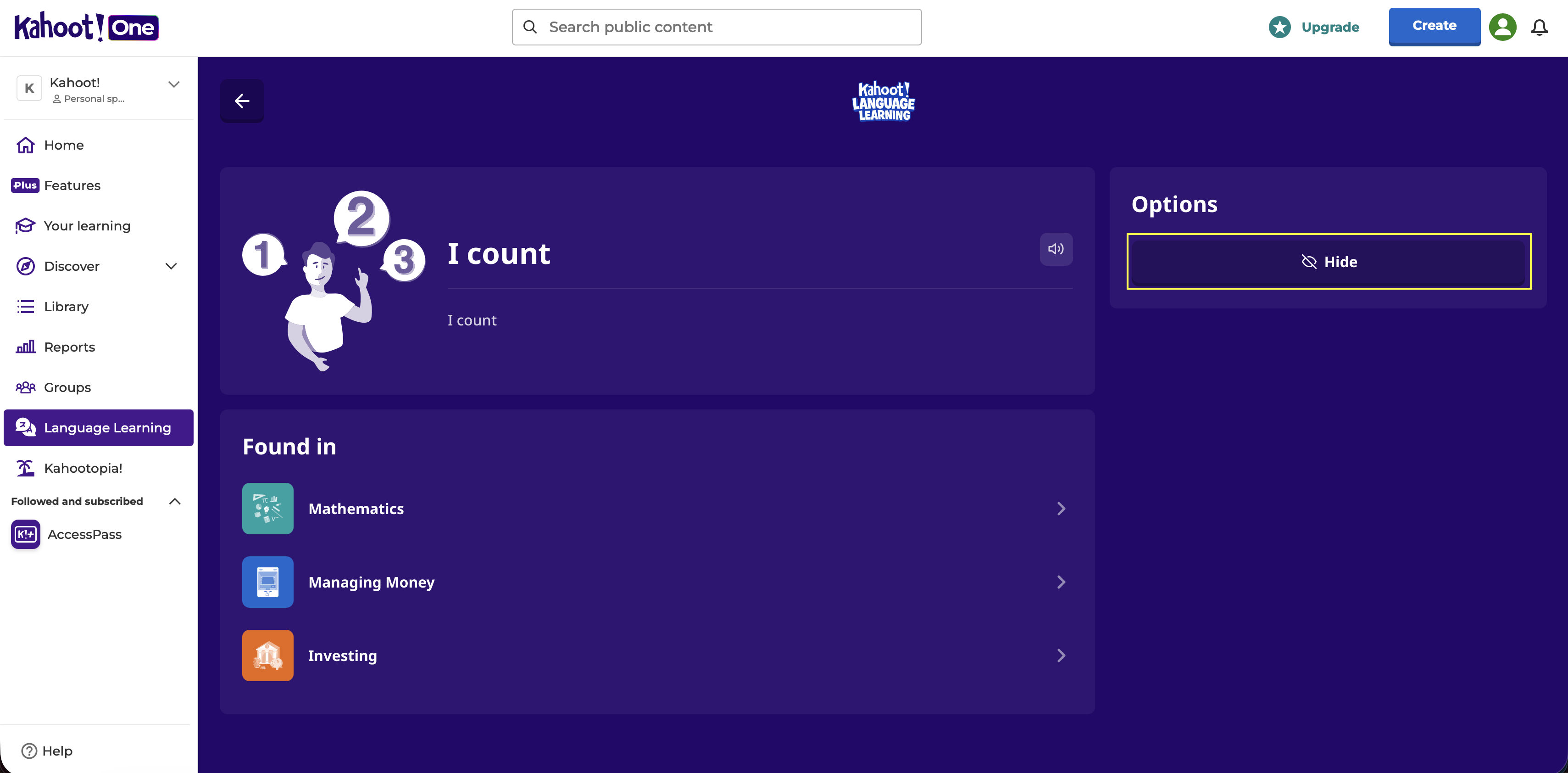The image size is (1568, 773).
Task: Open the Investing course row
Action: point(657,655)
